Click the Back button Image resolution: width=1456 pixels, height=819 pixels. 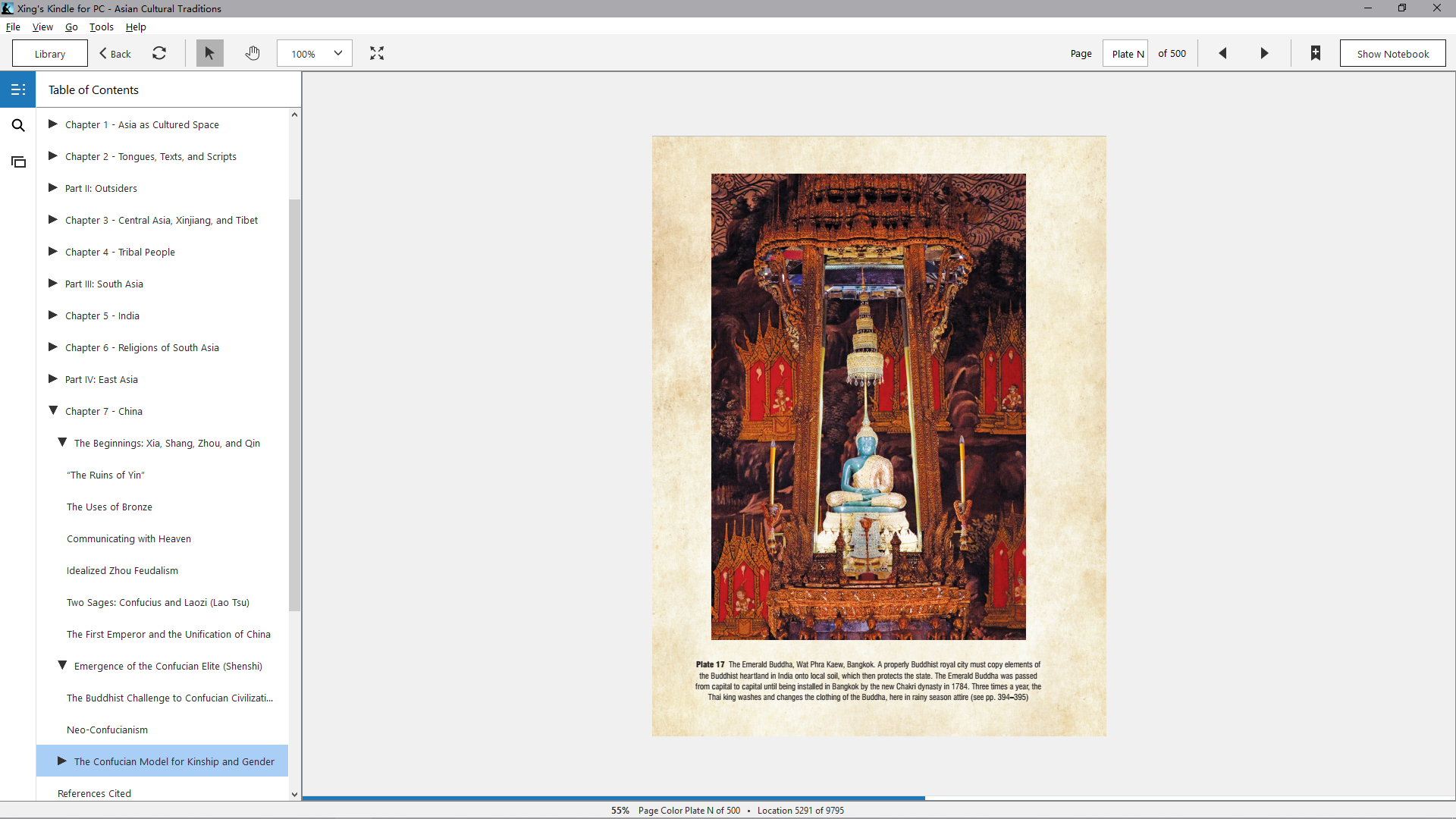point(115,54)
